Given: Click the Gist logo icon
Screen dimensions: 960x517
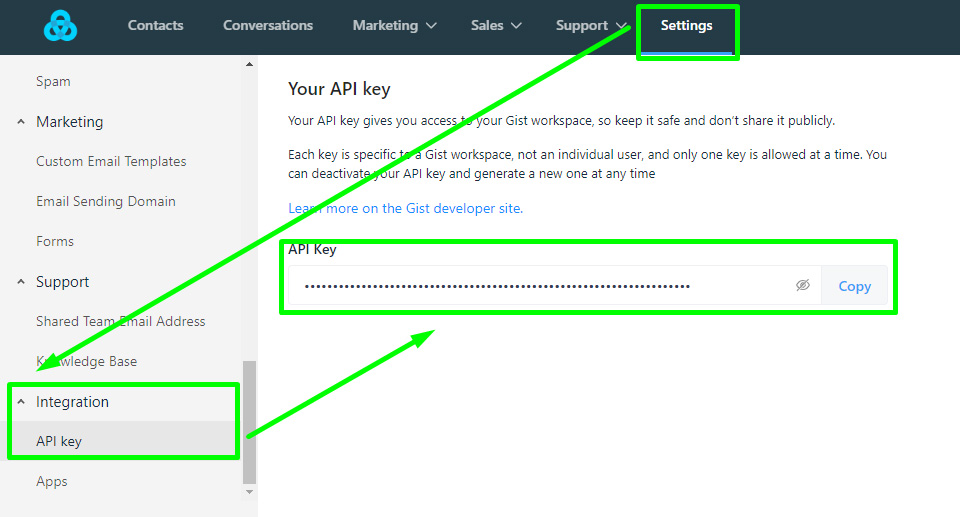Looking at the screenshot, I should pyautogui.click(x=61, y=26).
